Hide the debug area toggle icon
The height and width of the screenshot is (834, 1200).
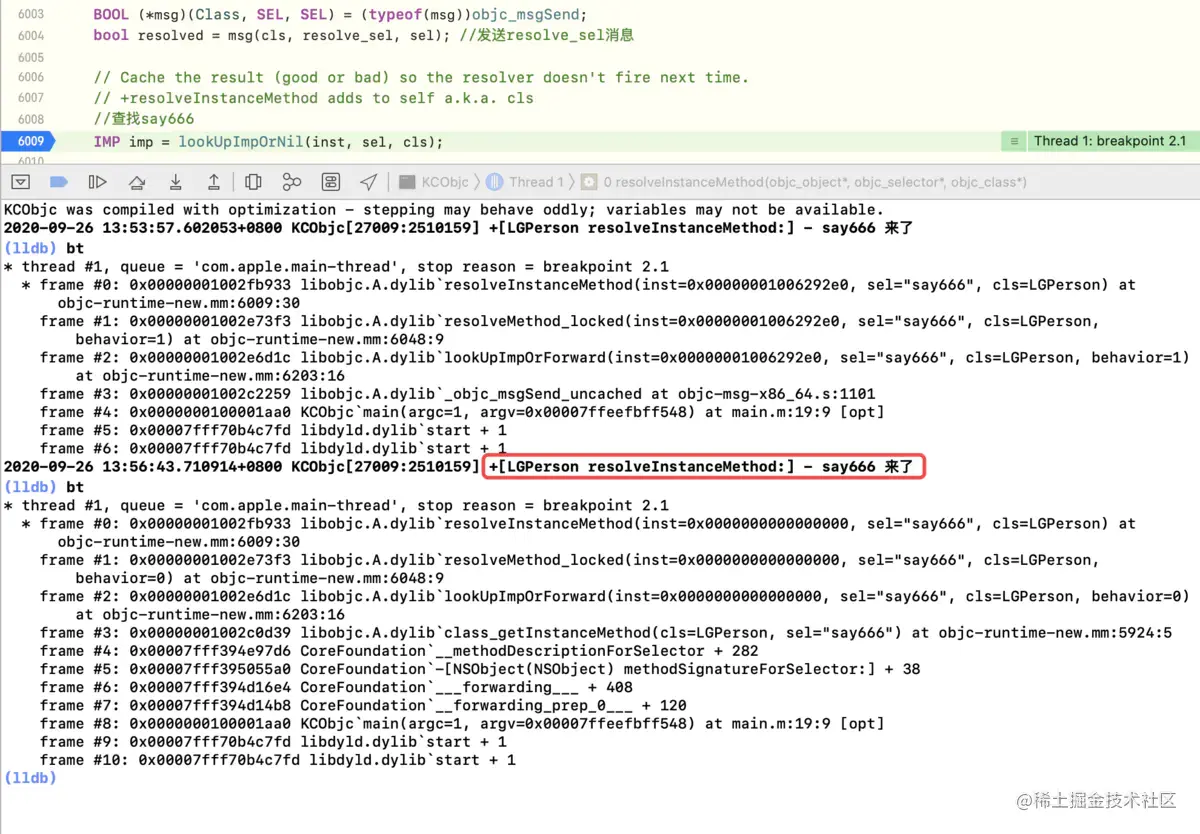tap(21, 182)
